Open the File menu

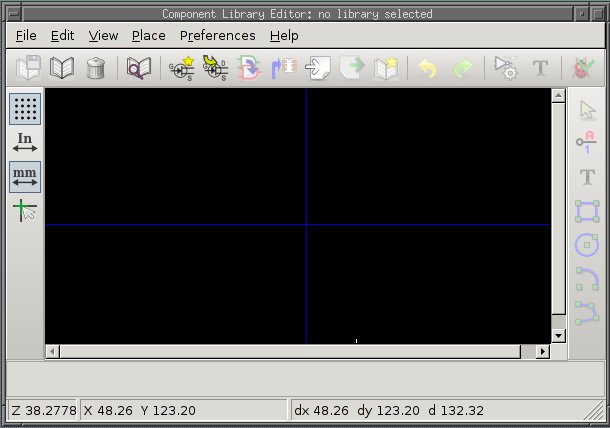pos(26,35)
